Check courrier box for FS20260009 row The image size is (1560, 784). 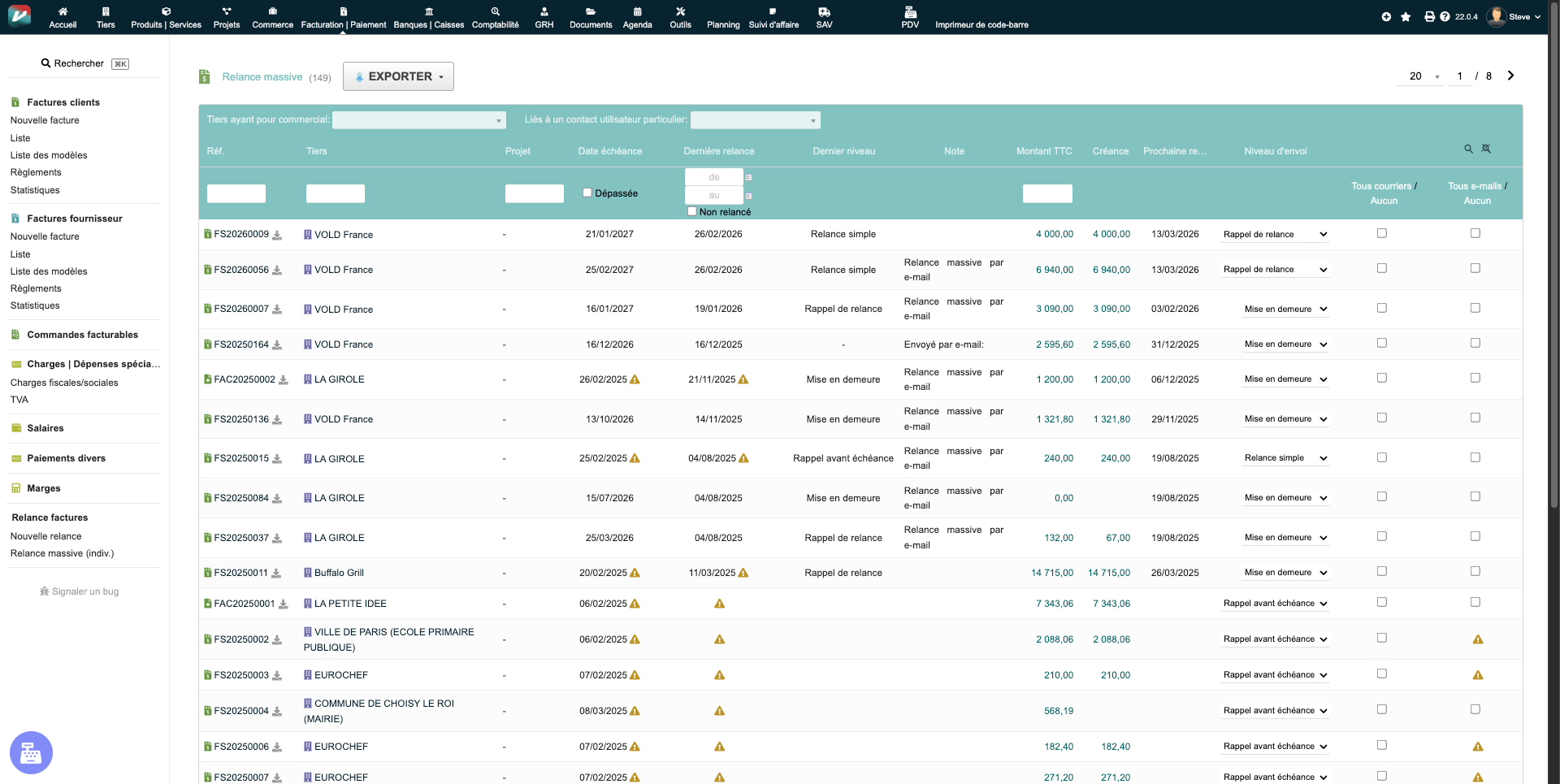[x=1381, y=234]
